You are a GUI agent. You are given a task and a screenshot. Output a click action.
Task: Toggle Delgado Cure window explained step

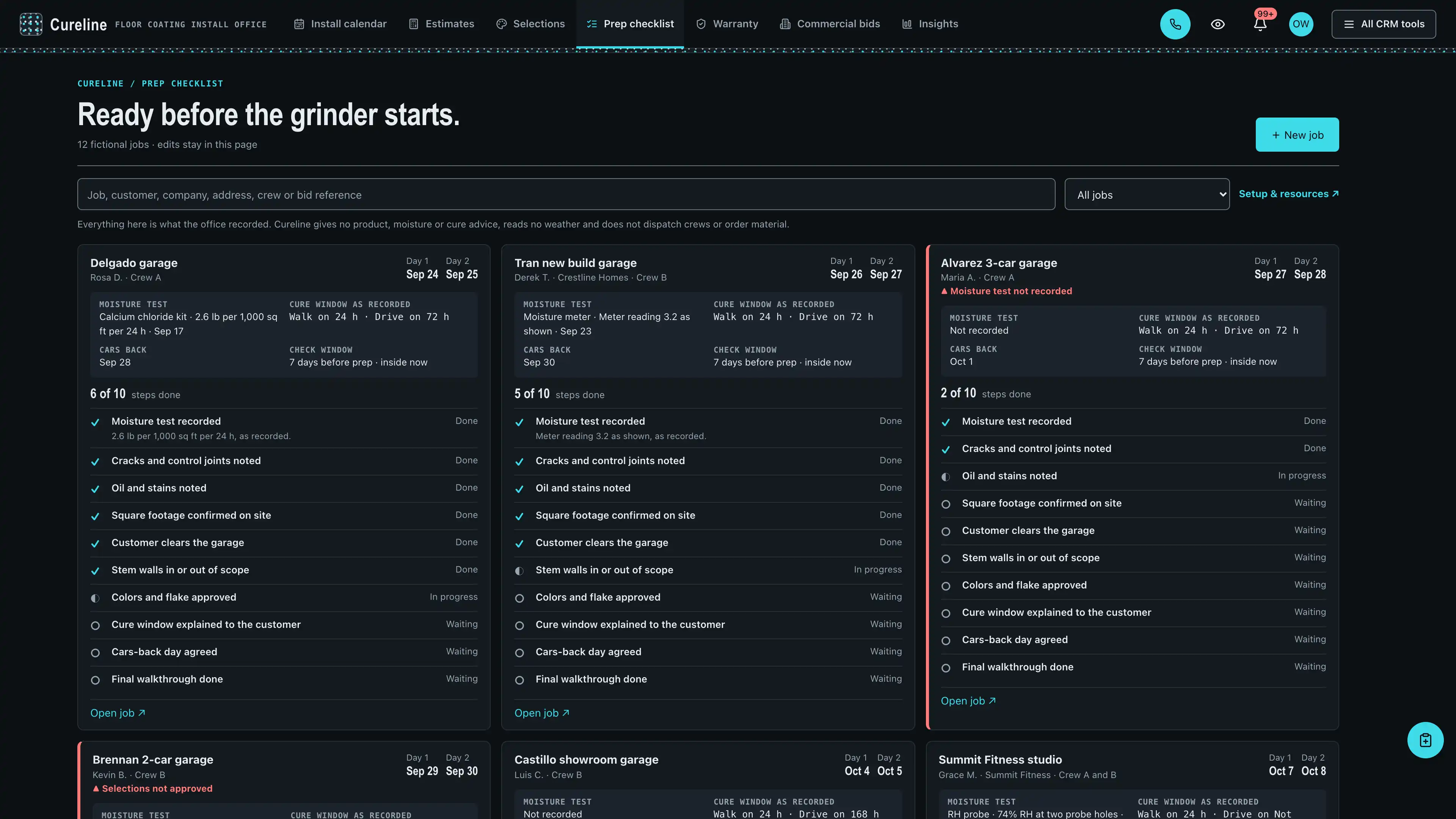coord(284,624)
